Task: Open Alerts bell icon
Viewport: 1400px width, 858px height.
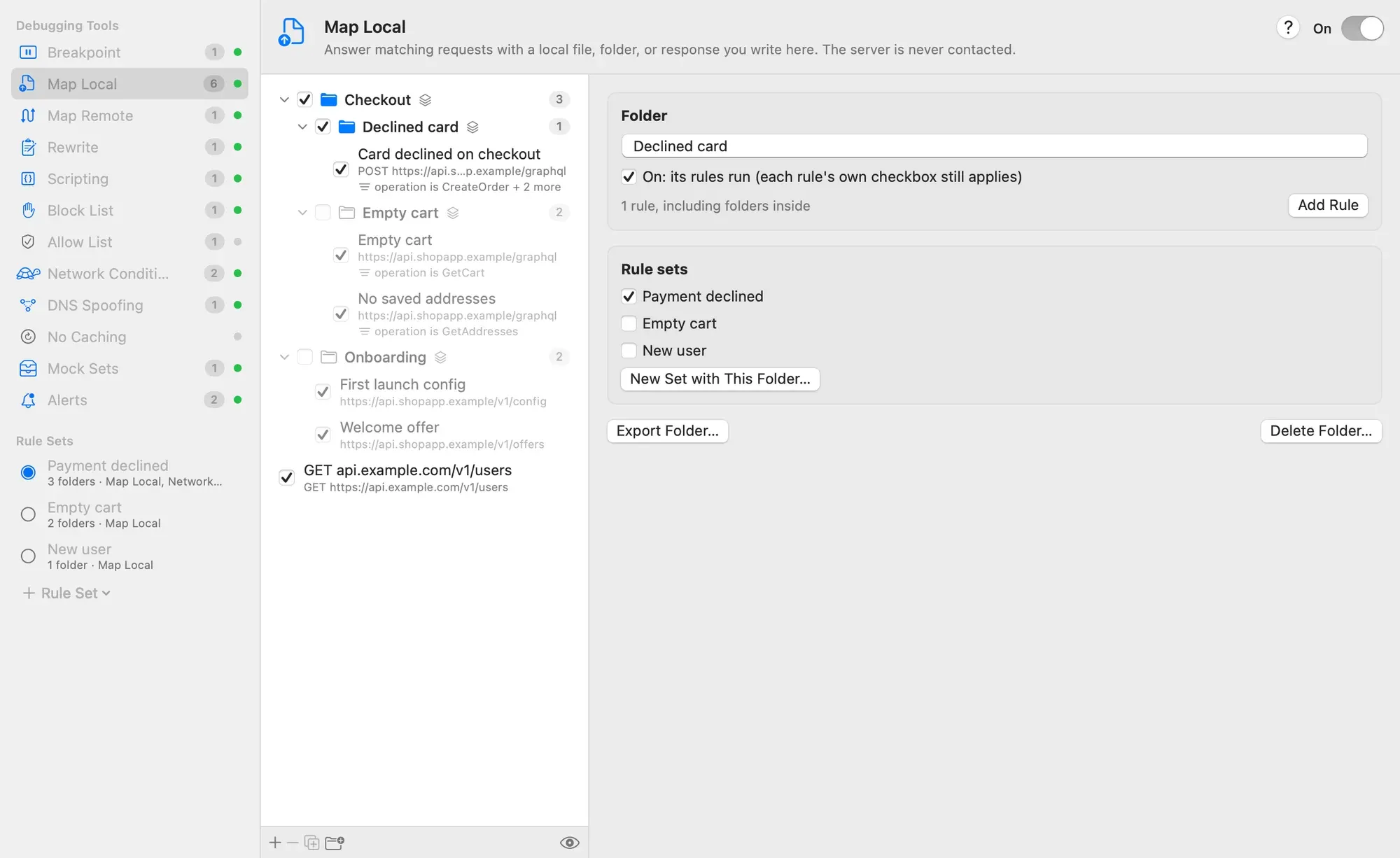Action: [x=28, y=400]
